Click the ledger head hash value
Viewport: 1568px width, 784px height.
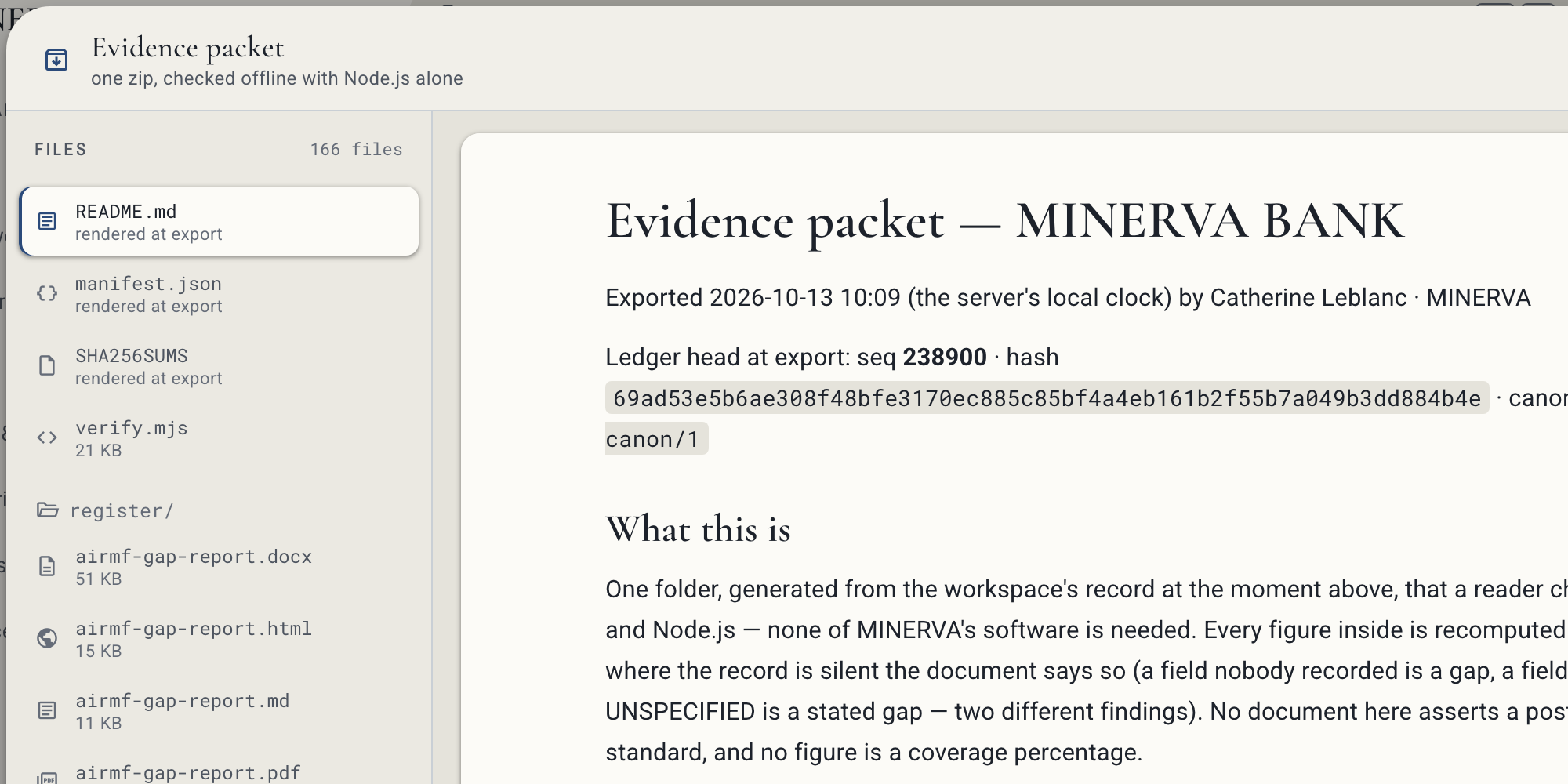pos(1047,398)
